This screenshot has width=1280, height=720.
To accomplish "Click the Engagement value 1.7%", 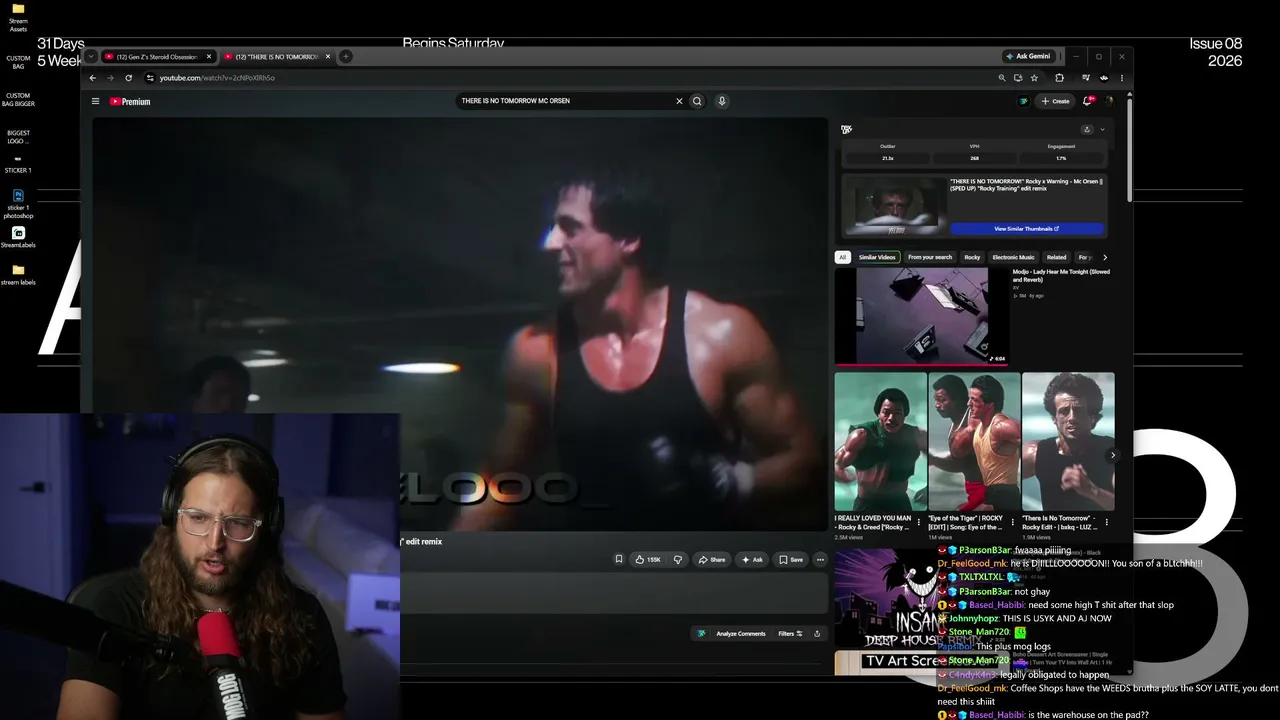I will tap(1061, 158).
